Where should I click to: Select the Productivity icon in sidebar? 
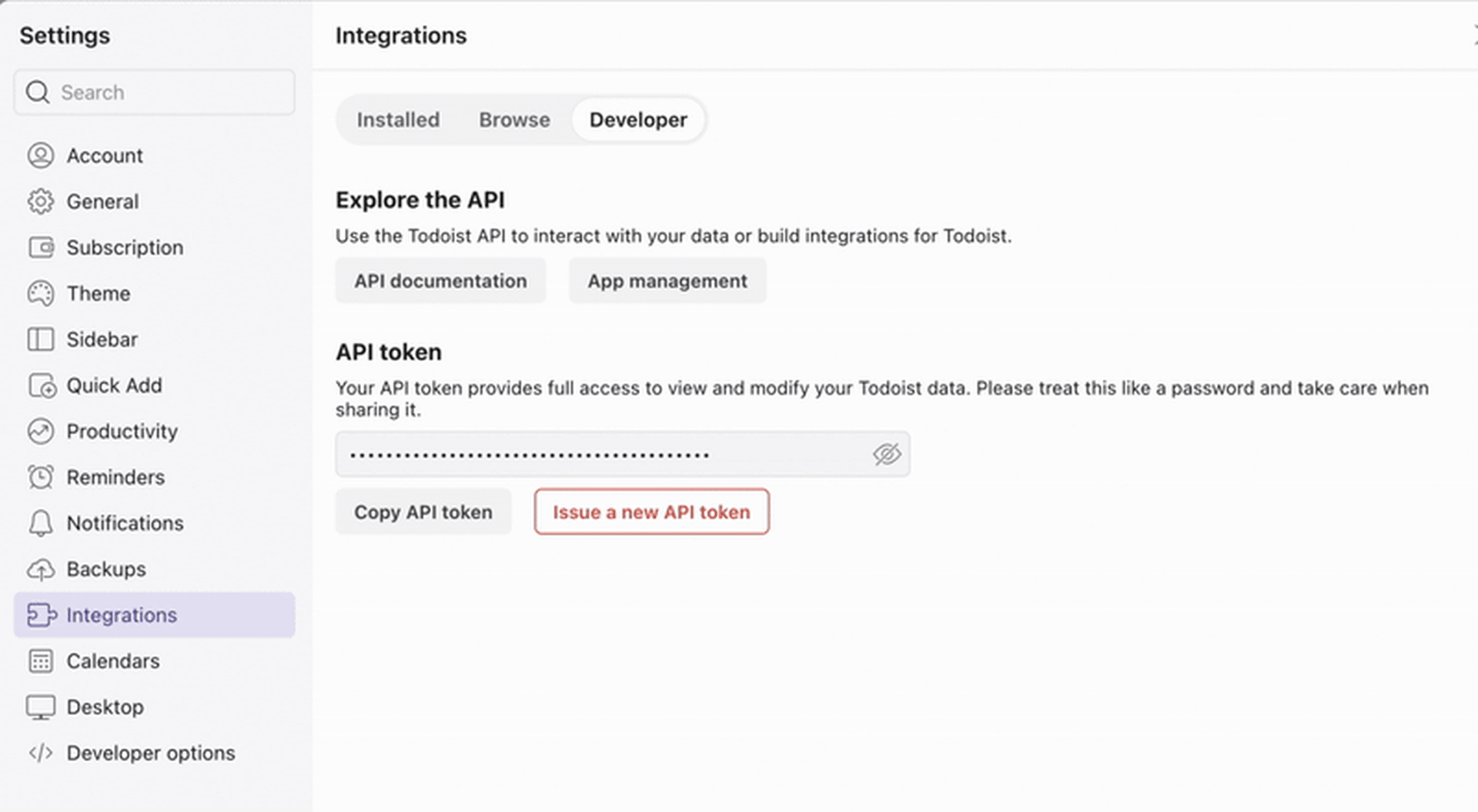tap(42, 431)
